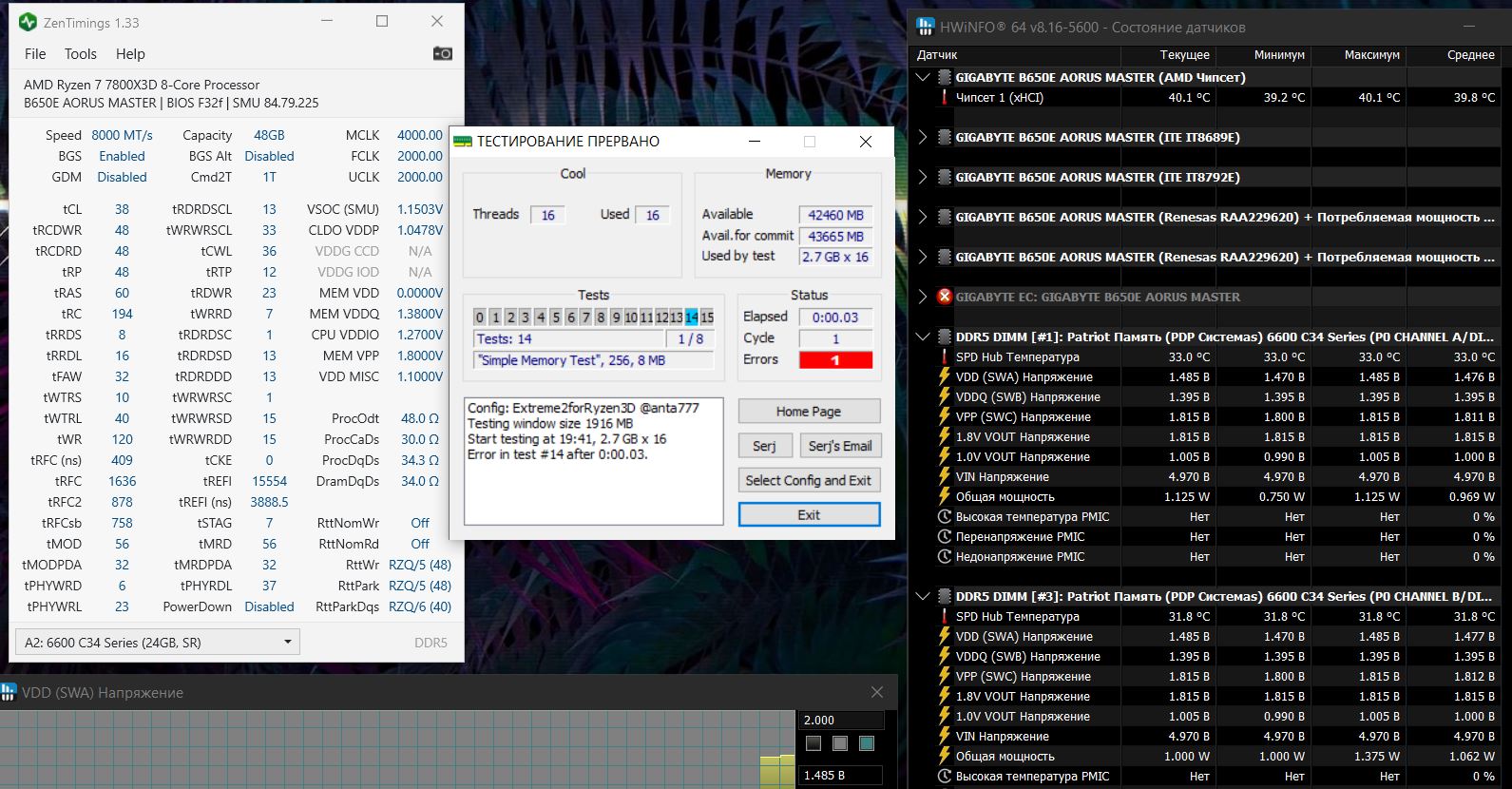Click the Home Page button in TestMem5
The width and height of the screenshot is (1512, 789).
tap(809, 412)
